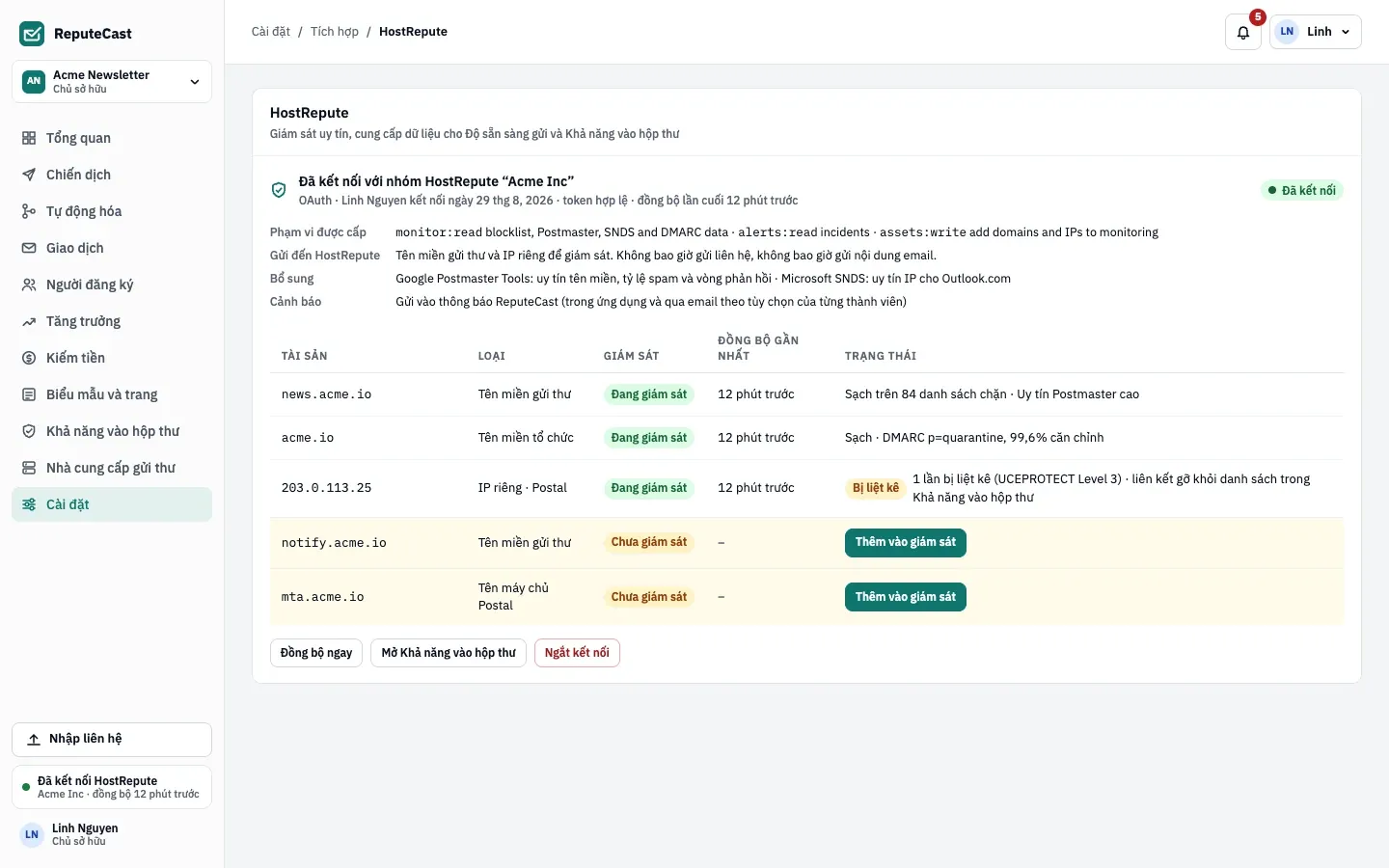The height and width of the screenshot is (868, 1389).
Task: Click the 203.0.113.25 IP address
Action: [326, 488]
